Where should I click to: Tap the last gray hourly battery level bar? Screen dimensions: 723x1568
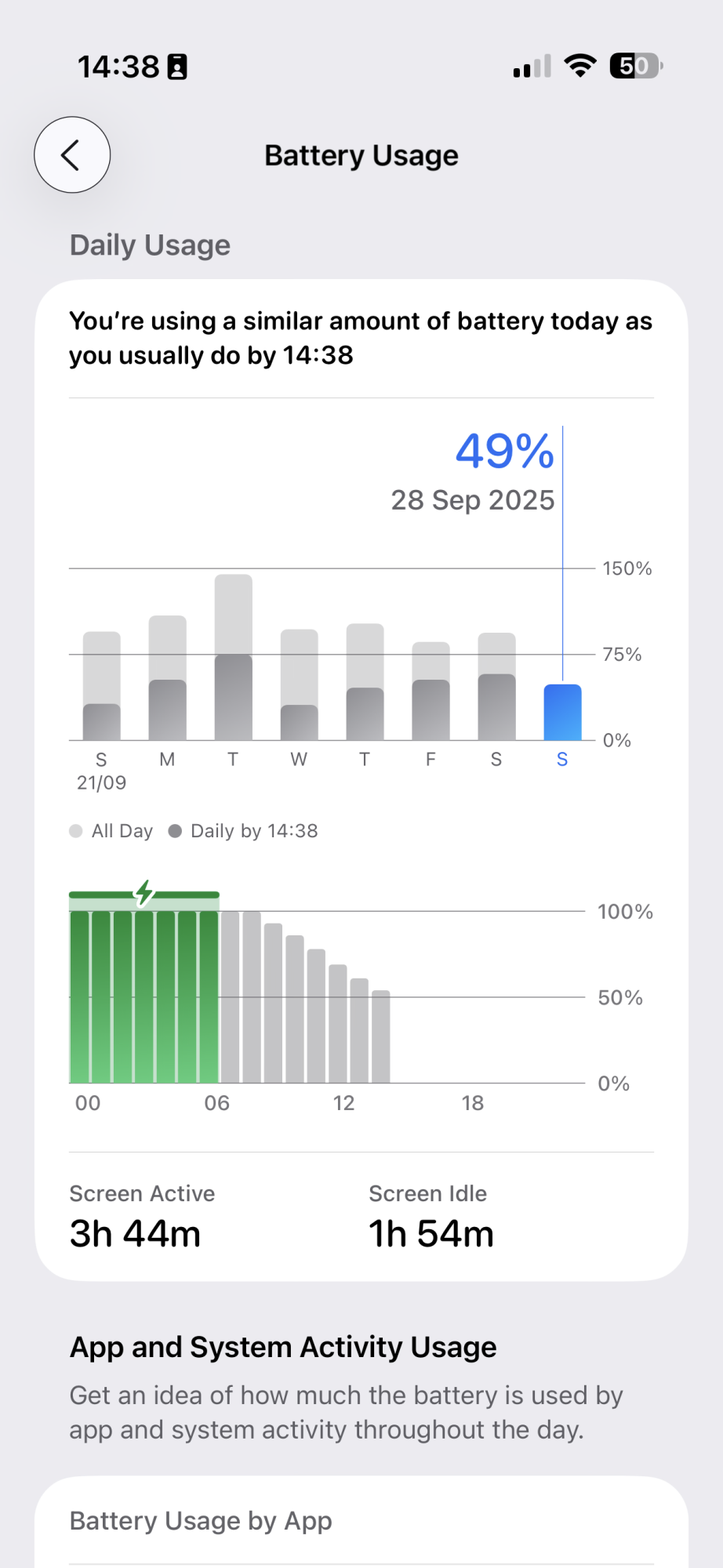pos(381,1036)
